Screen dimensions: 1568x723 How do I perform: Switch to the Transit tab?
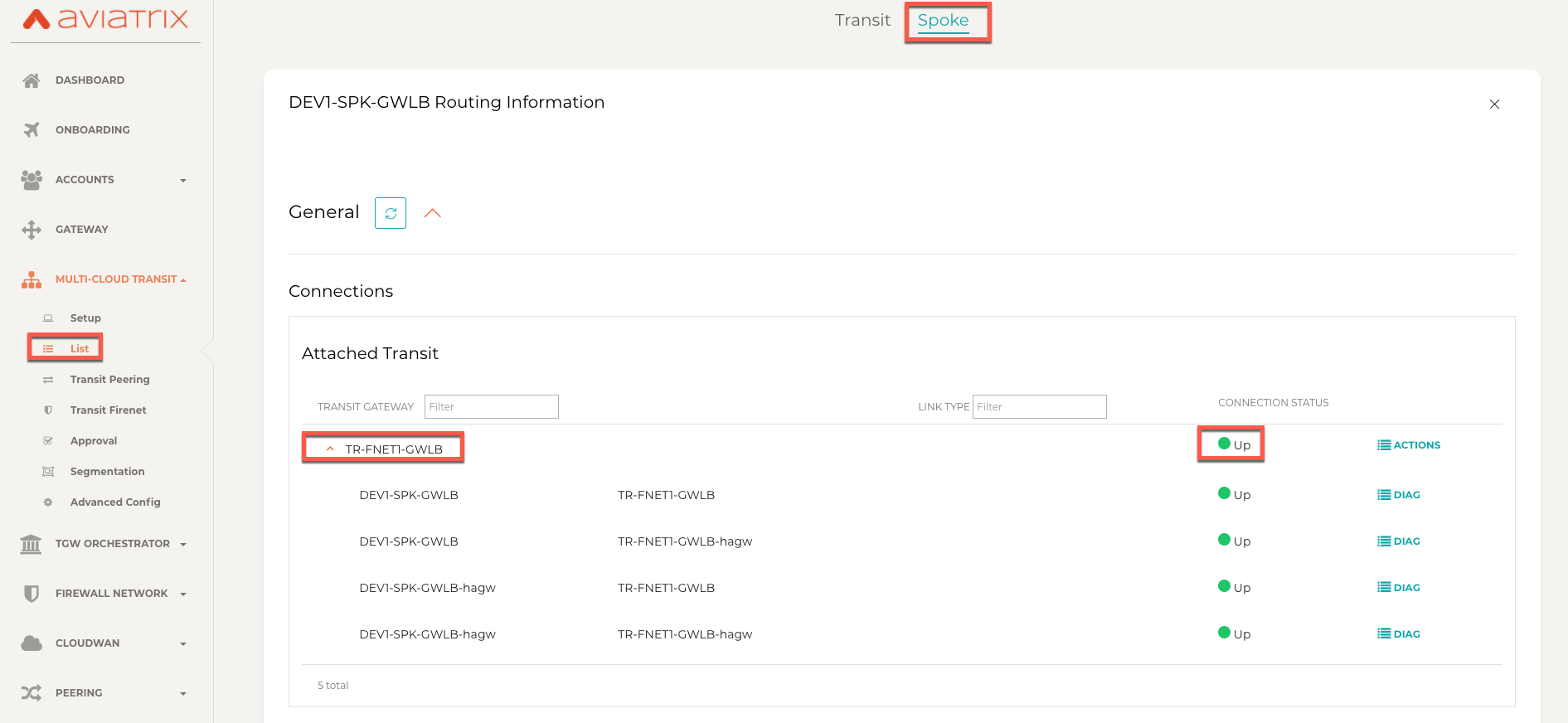pos(862,20)
